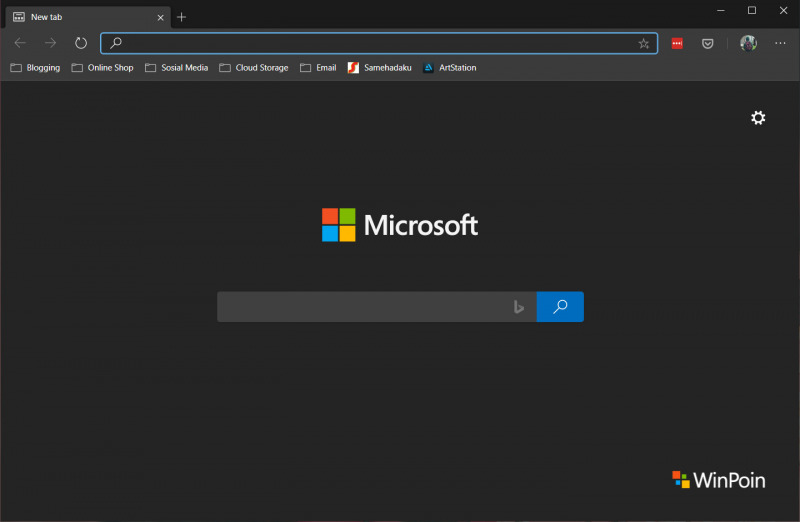Click the blue search button
This screenshot has width=800, height=522.
pos(560,307)
